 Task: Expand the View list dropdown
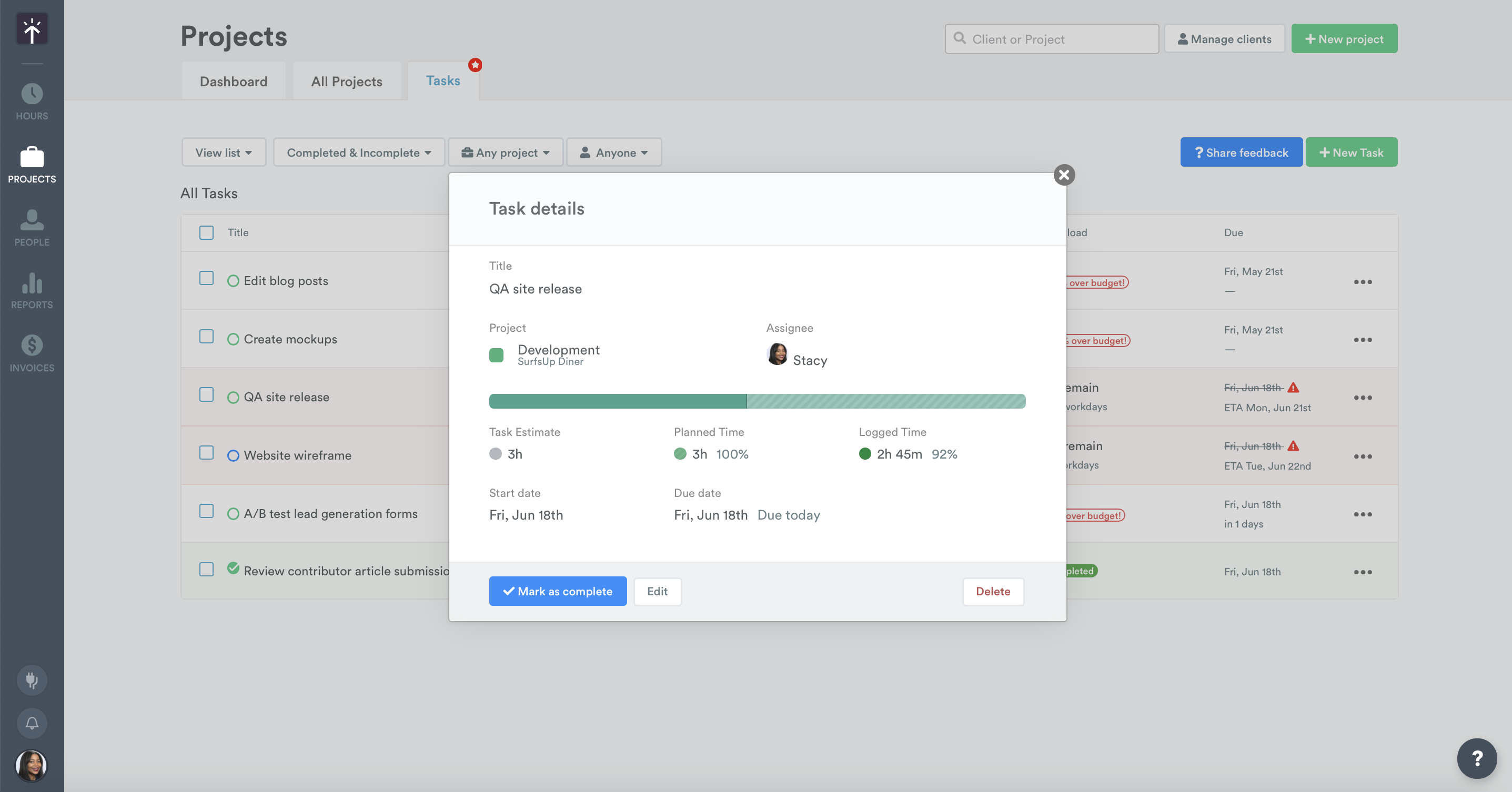coord(224,153)
